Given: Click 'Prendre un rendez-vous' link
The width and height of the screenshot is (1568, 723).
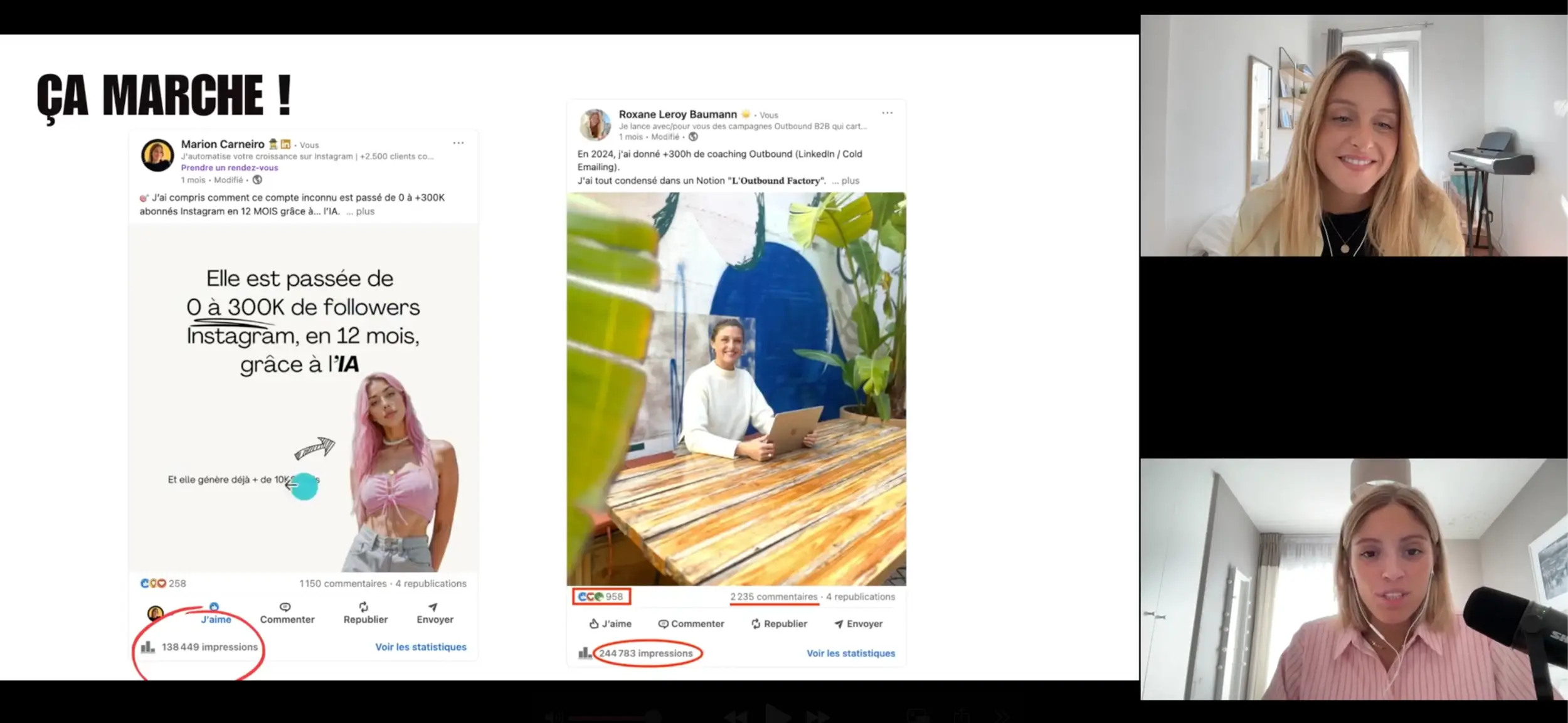Looking at the screenshot, I should tap(229, 167).
